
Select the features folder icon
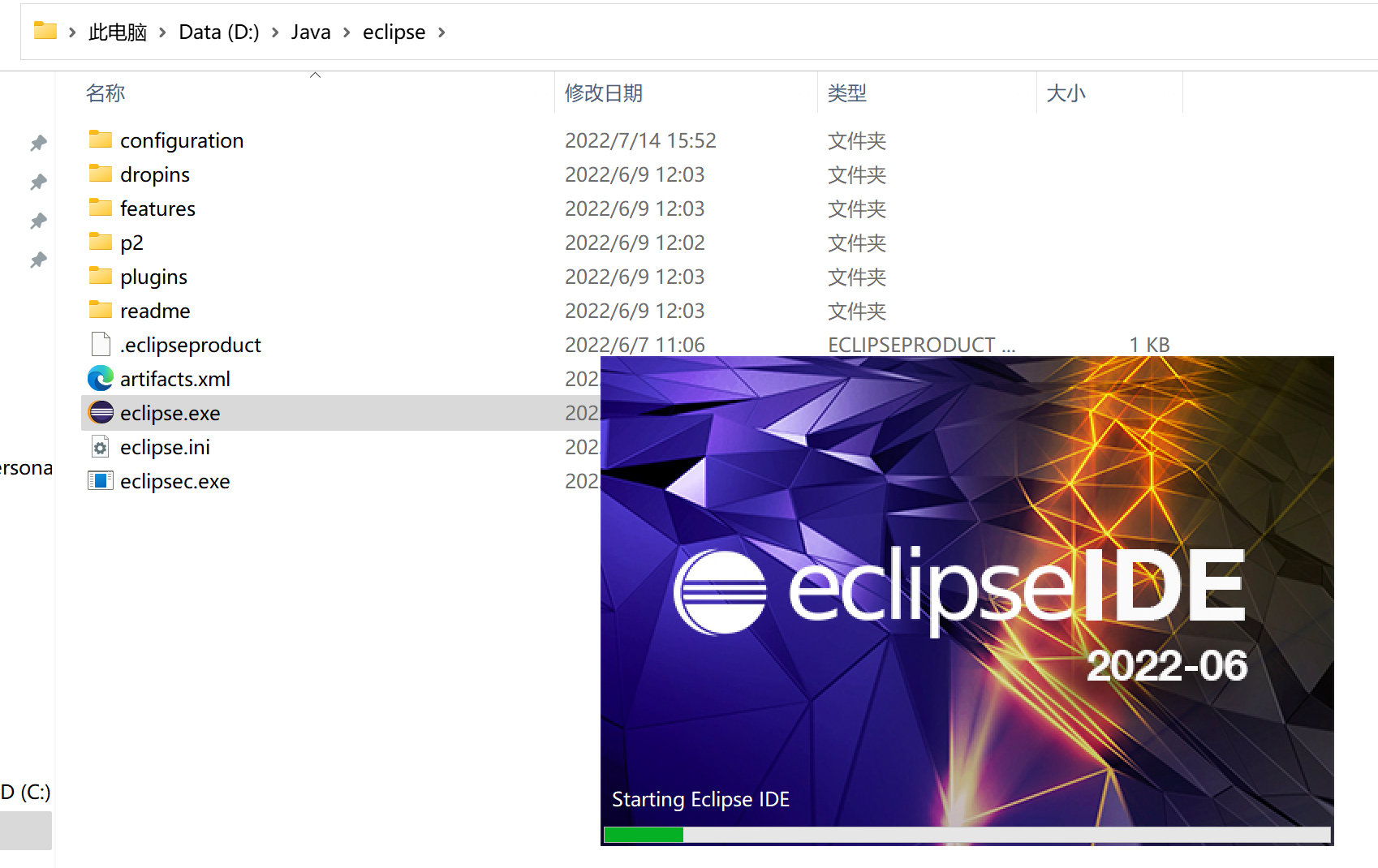(101, 208)
